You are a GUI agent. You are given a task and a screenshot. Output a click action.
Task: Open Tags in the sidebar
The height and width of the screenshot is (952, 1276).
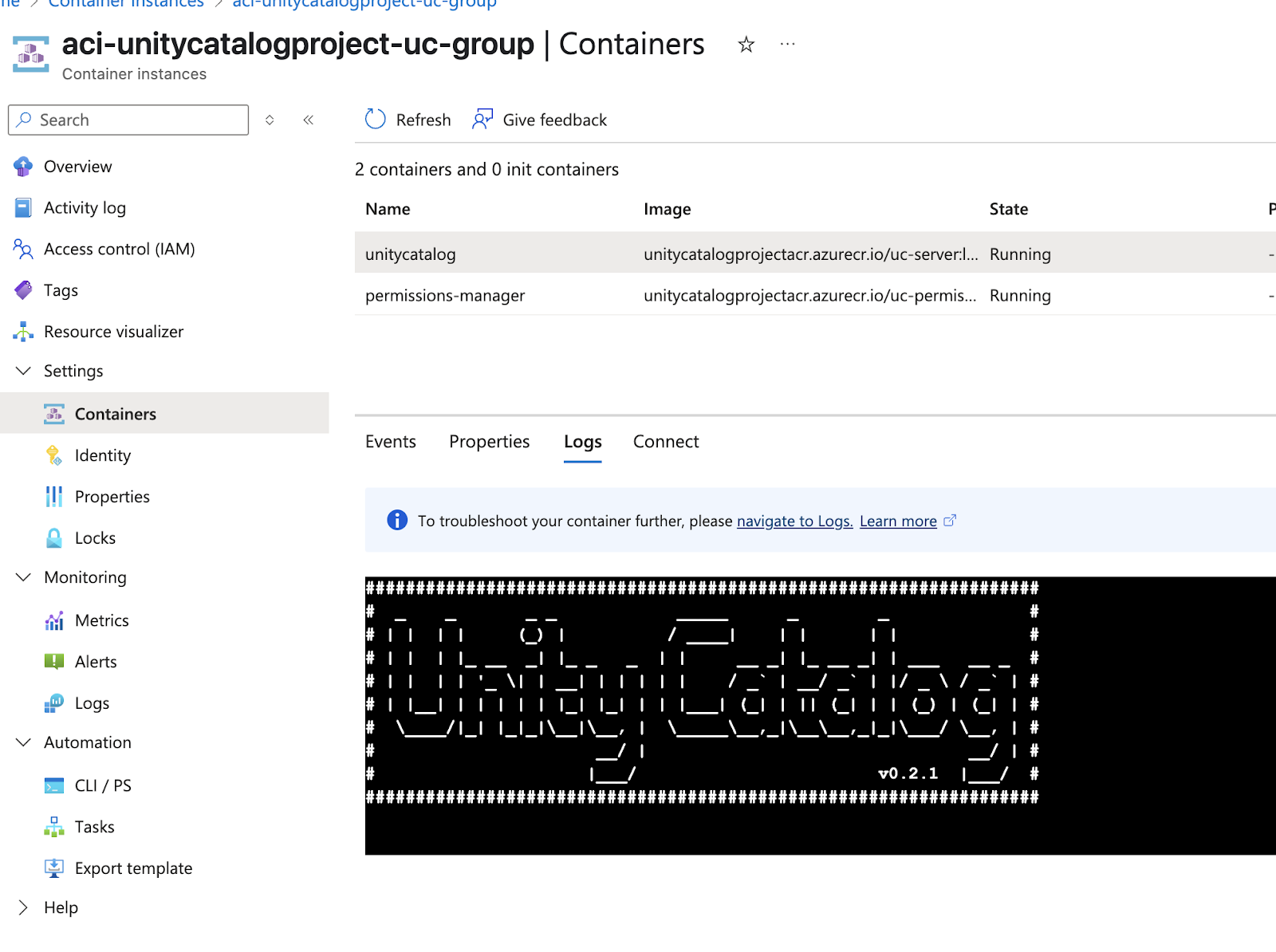pyautogui.click(x=61, y=290)
